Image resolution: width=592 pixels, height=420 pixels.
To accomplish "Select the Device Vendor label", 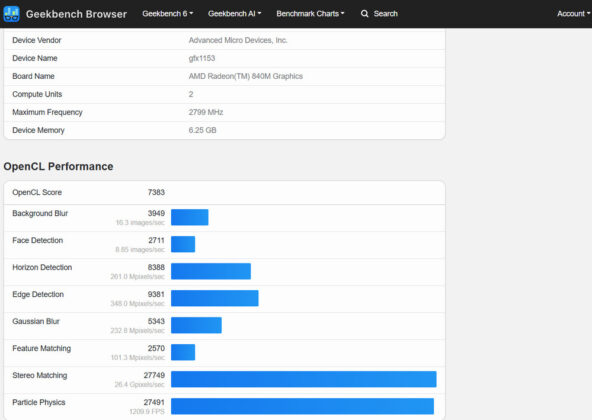I will [x=37, y=40].
